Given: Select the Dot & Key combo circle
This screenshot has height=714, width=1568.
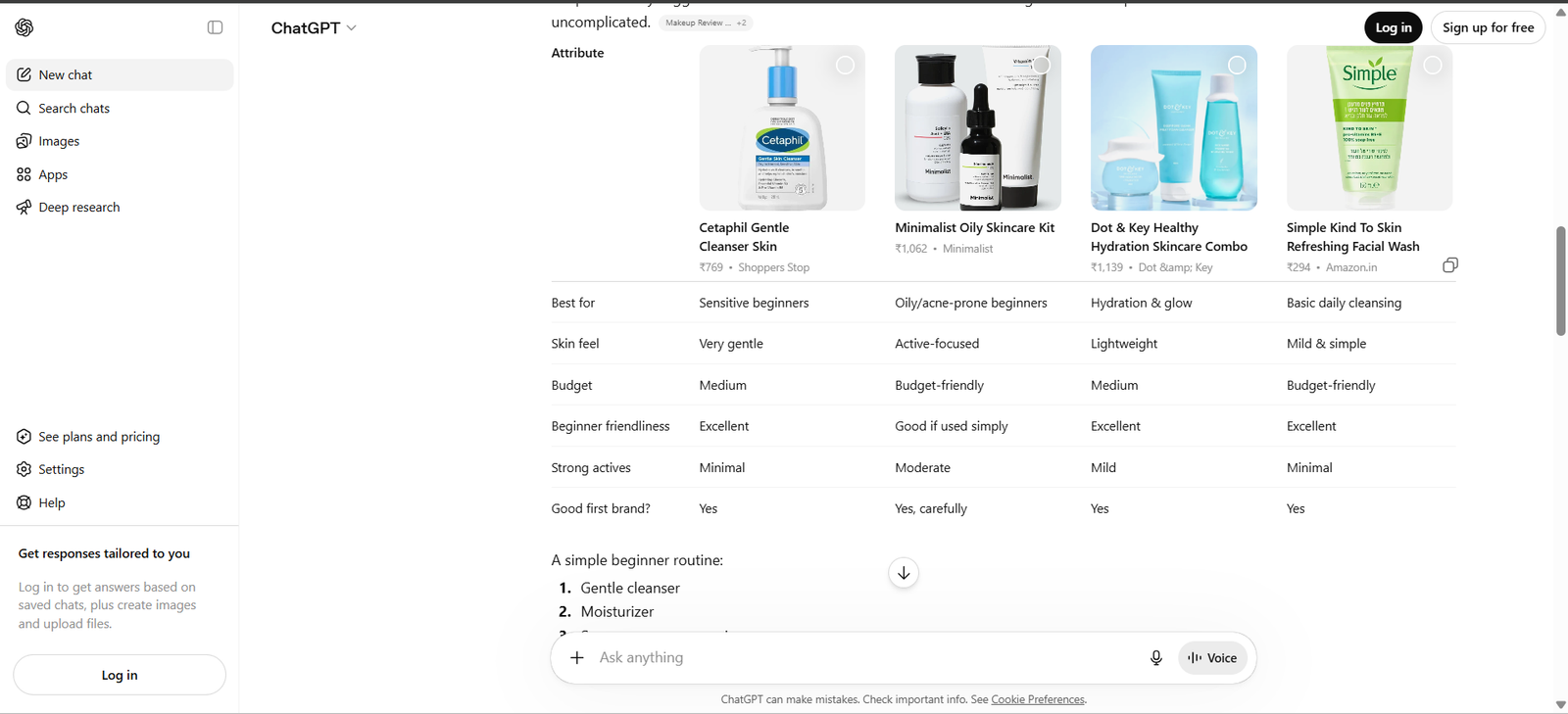Looking at the screenshot, I should pyautogui.click(x=1237, y=65).
